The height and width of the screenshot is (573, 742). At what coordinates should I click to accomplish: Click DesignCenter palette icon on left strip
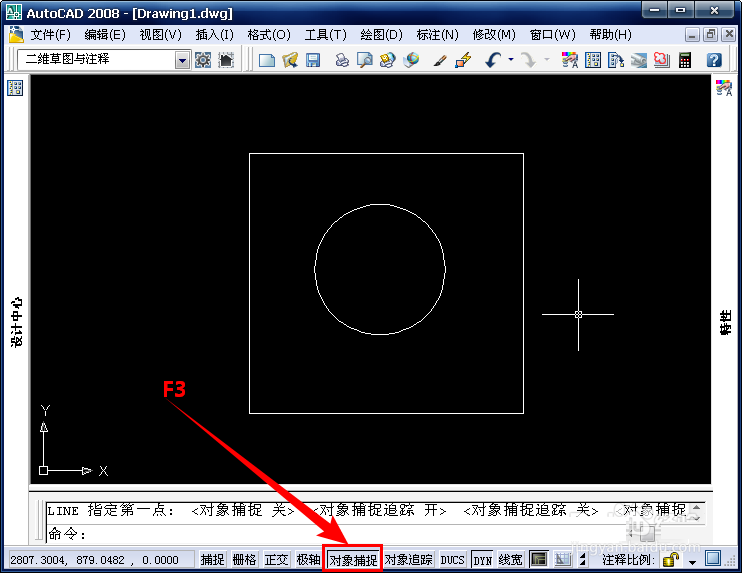click(x=15, y=88)
